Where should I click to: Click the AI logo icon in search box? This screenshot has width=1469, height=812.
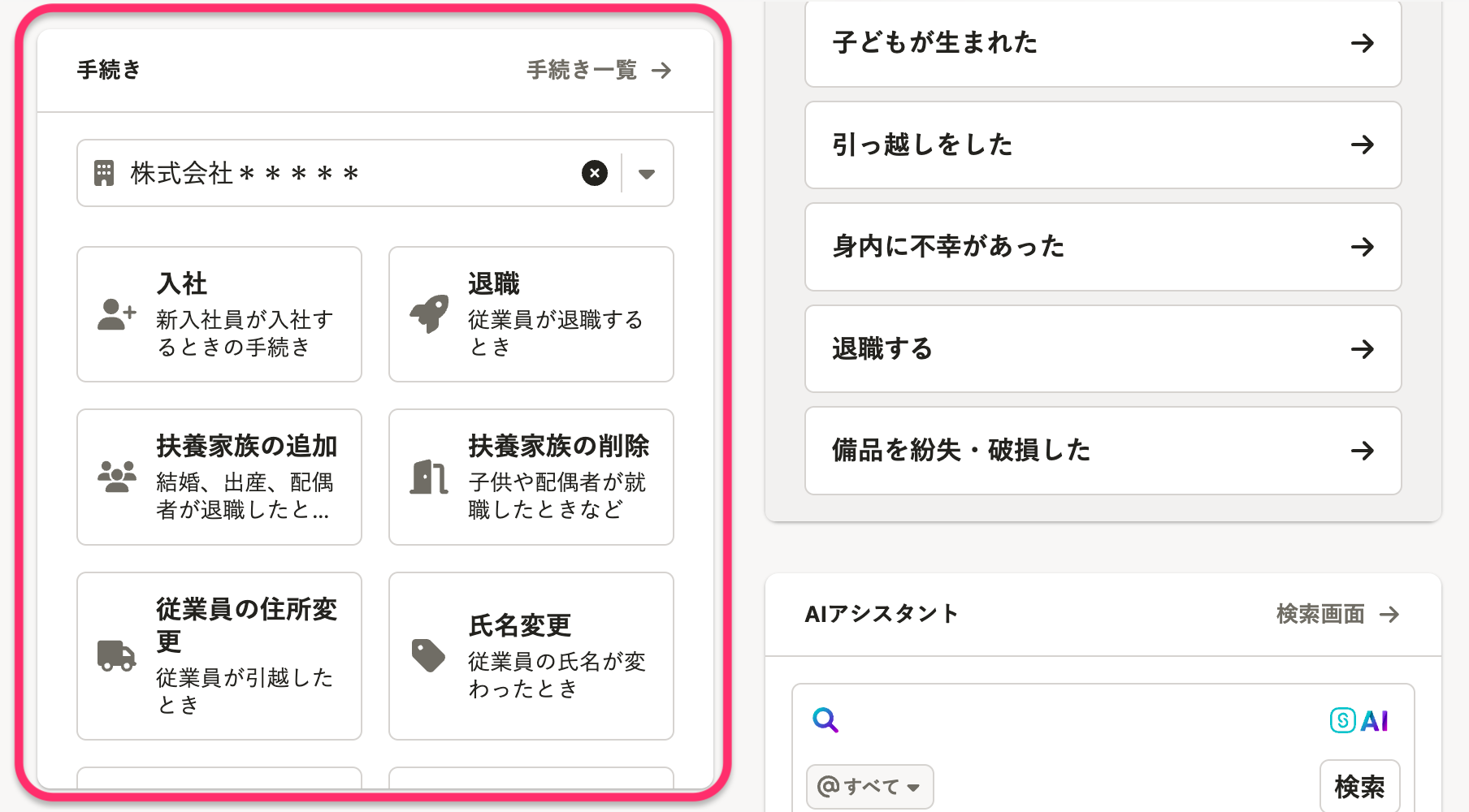[x=1358, y=720]
